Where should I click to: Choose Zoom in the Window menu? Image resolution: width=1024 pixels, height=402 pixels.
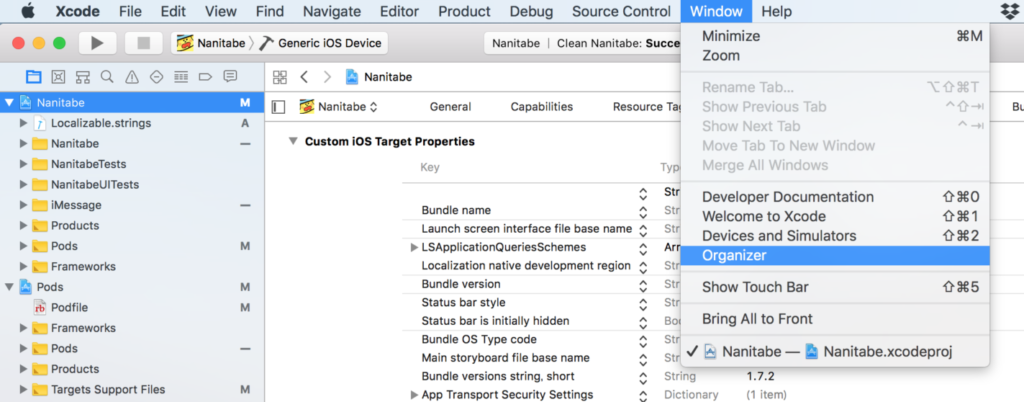click(x=835, y=56)
